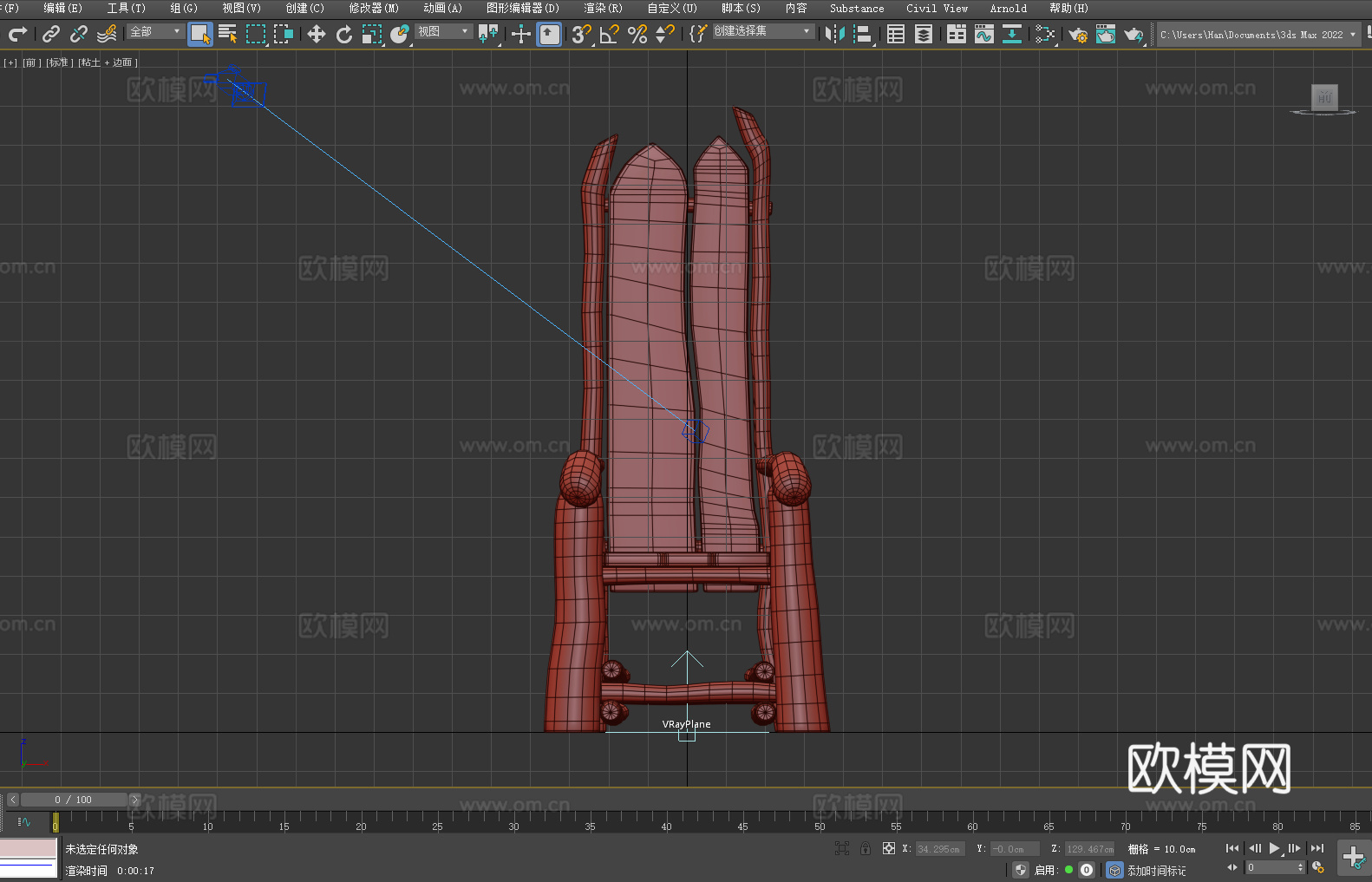This screenshot has height=882, width=1372.
Task: Open the 工具(T) menu
Action: [x=127, y=8]
